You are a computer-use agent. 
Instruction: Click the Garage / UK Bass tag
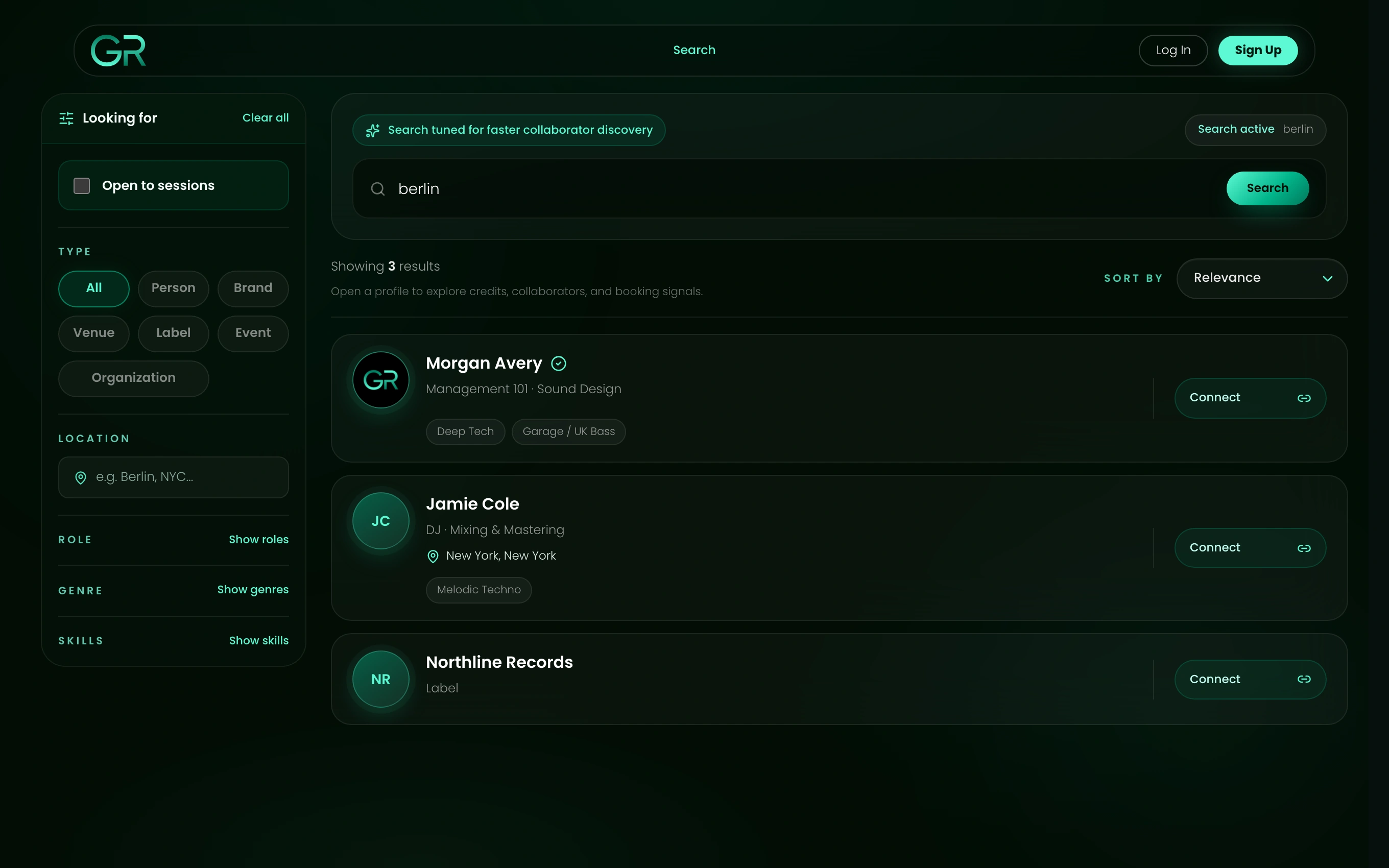tap(569, 432)
